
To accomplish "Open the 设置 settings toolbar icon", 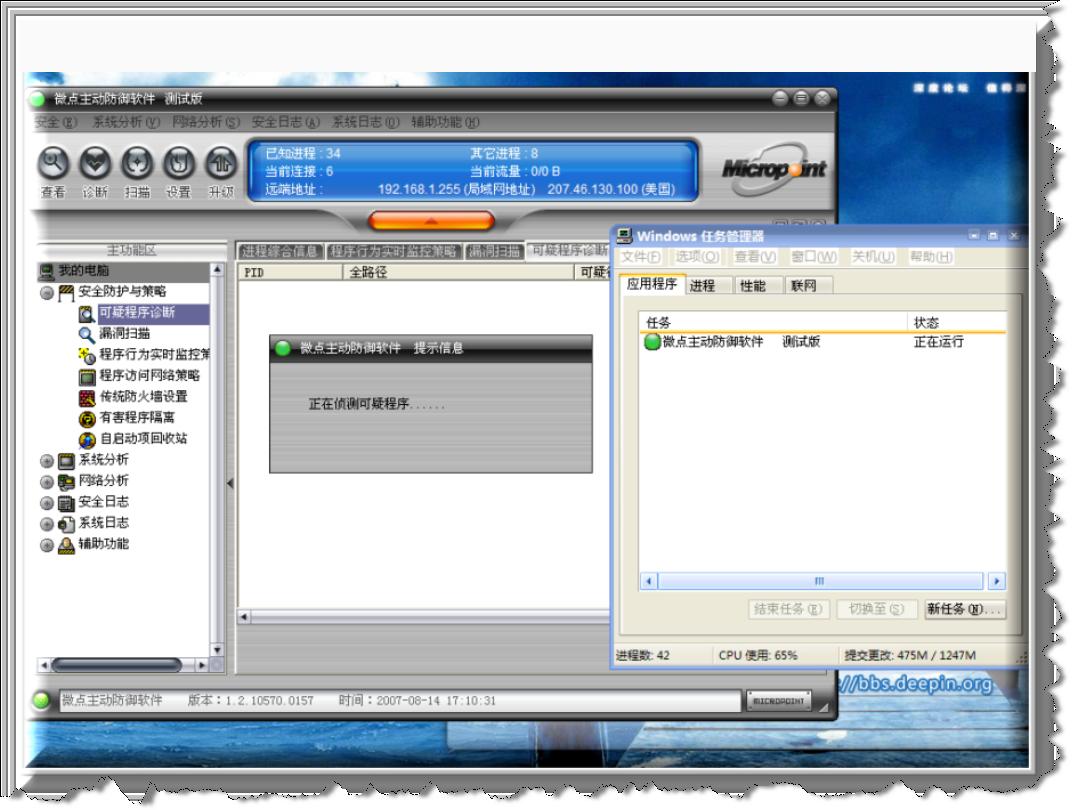I will click(178, 163).
